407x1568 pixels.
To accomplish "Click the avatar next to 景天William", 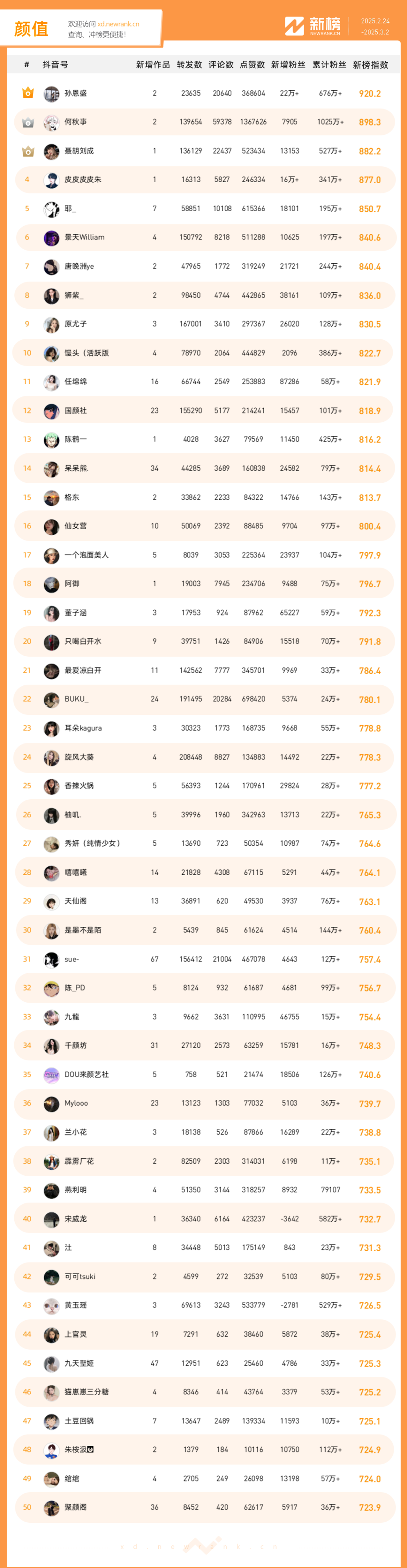I will 51,237.
